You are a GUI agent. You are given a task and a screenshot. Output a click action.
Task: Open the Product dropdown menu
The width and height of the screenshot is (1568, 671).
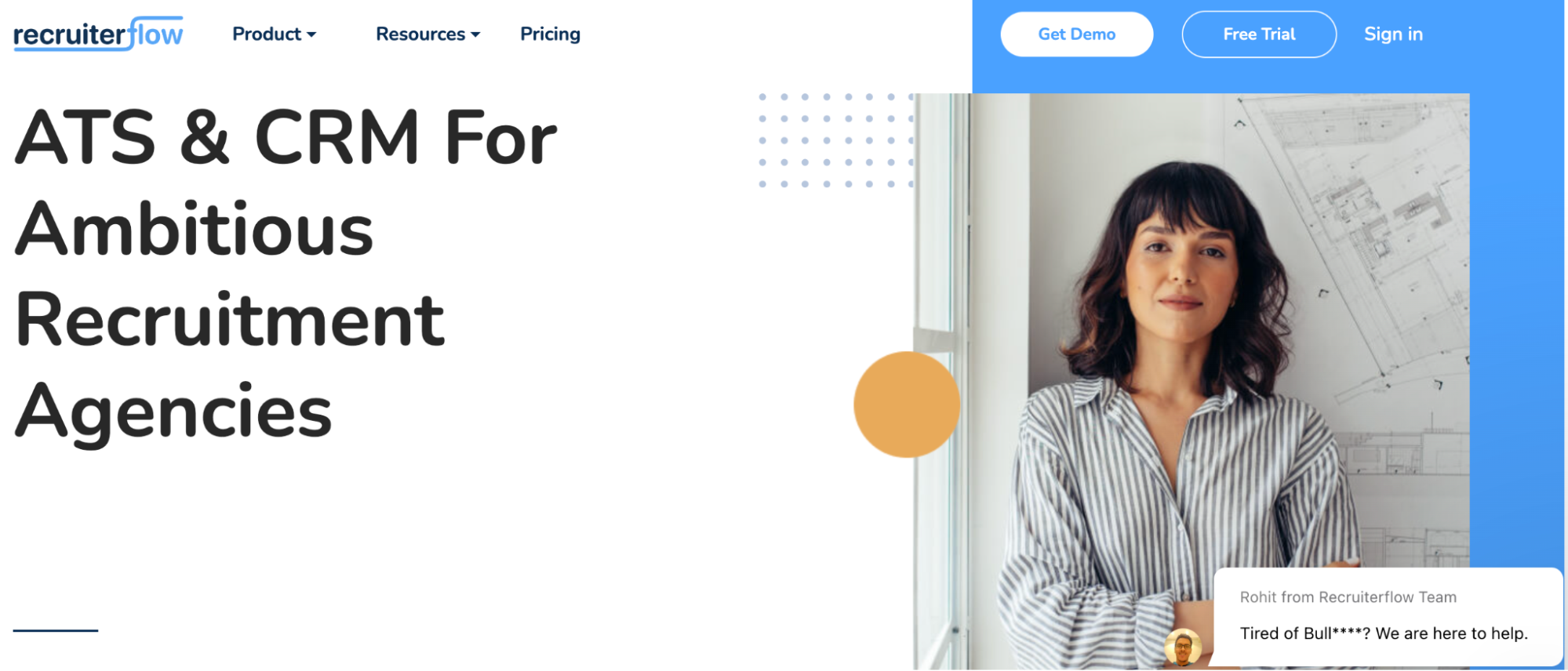[x=274, y=34]
